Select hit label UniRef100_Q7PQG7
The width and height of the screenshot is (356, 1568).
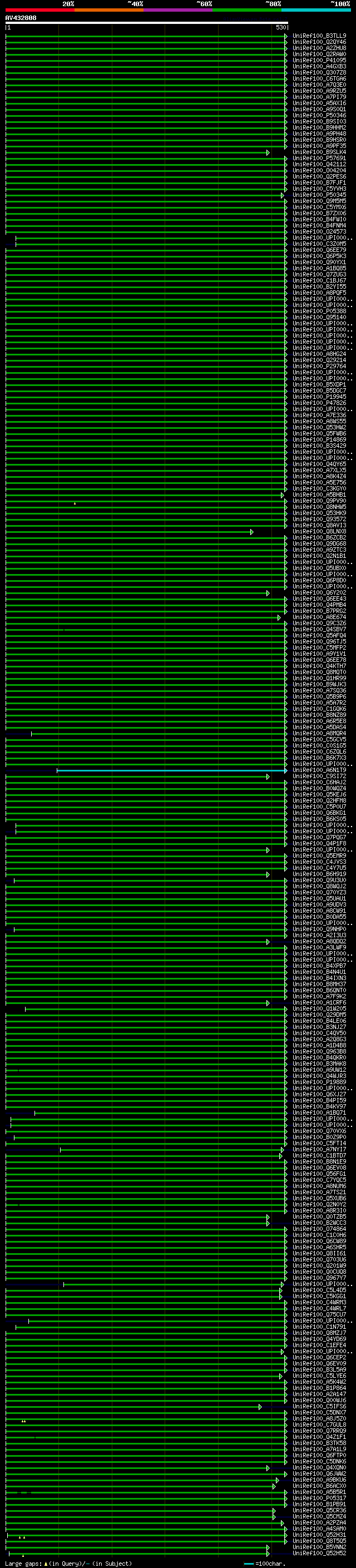(319, 838)
